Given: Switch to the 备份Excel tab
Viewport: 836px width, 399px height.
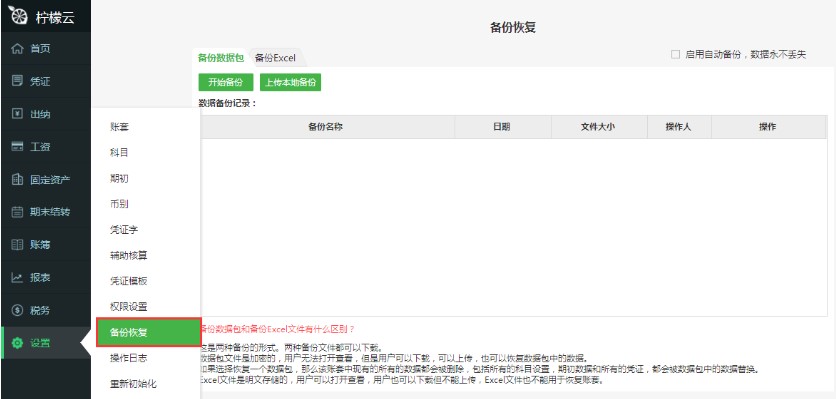Looking at the screenshot, I should tap(275, 58).
